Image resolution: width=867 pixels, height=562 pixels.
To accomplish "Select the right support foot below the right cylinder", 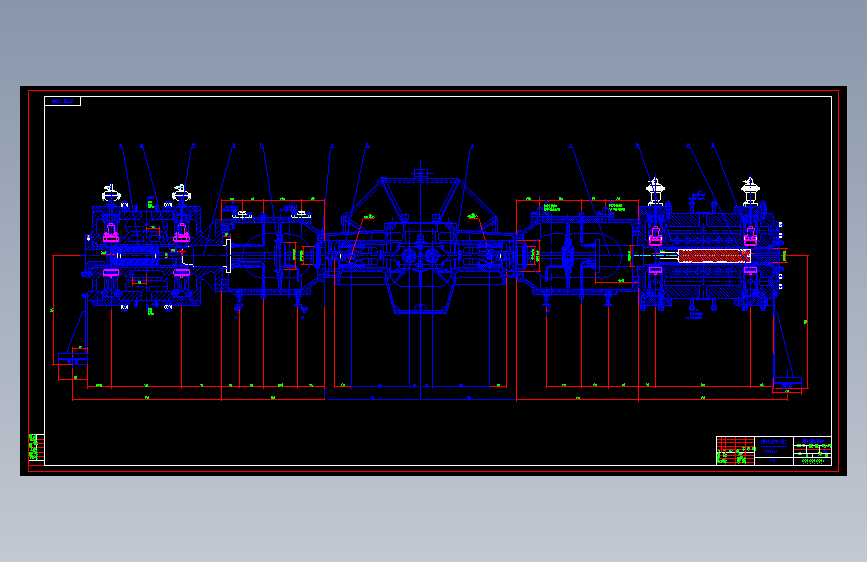I will point(787,383).
